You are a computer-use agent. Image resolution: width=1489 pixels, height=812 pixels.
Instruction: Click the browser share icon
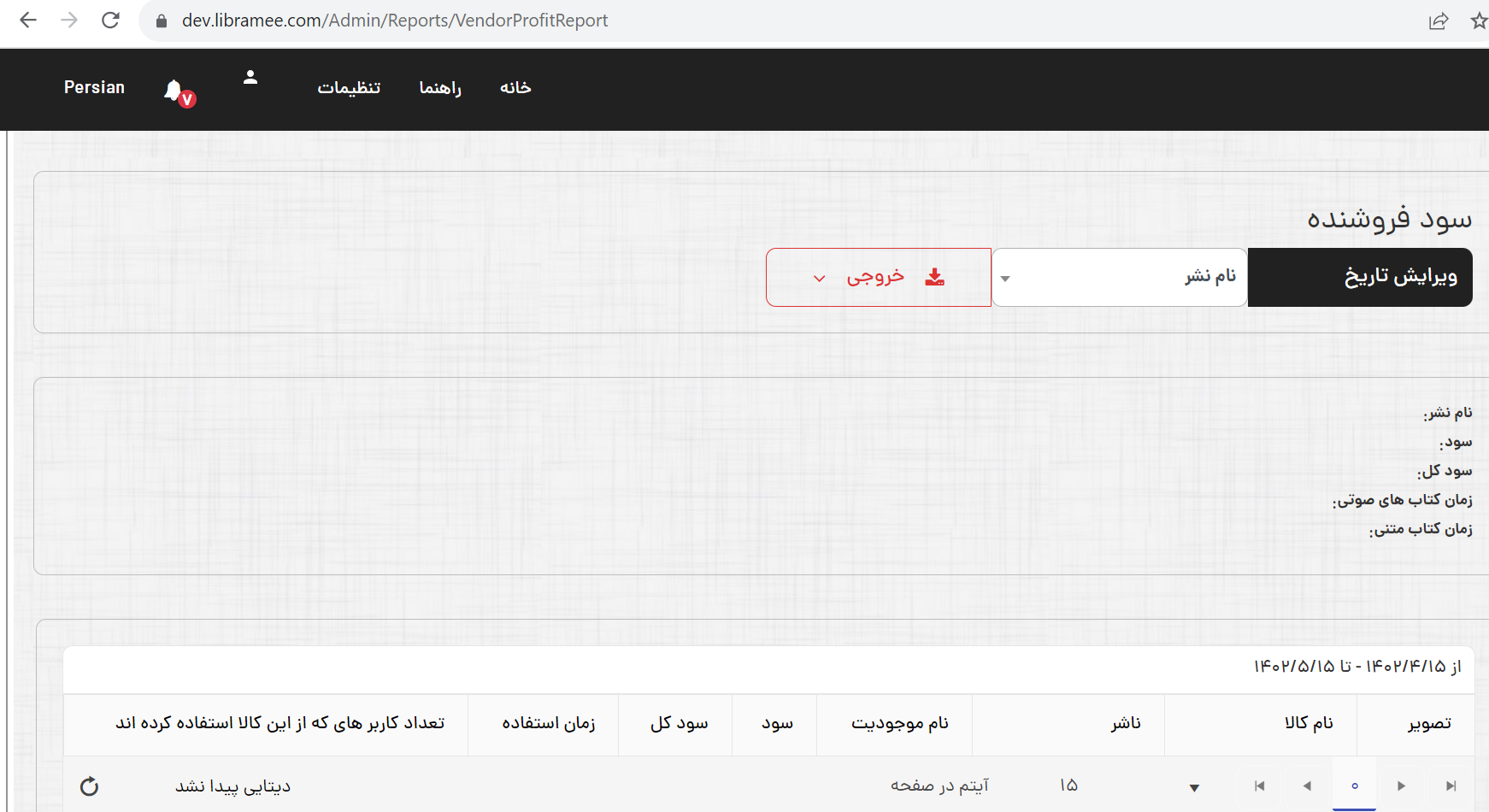(1439, 21)
